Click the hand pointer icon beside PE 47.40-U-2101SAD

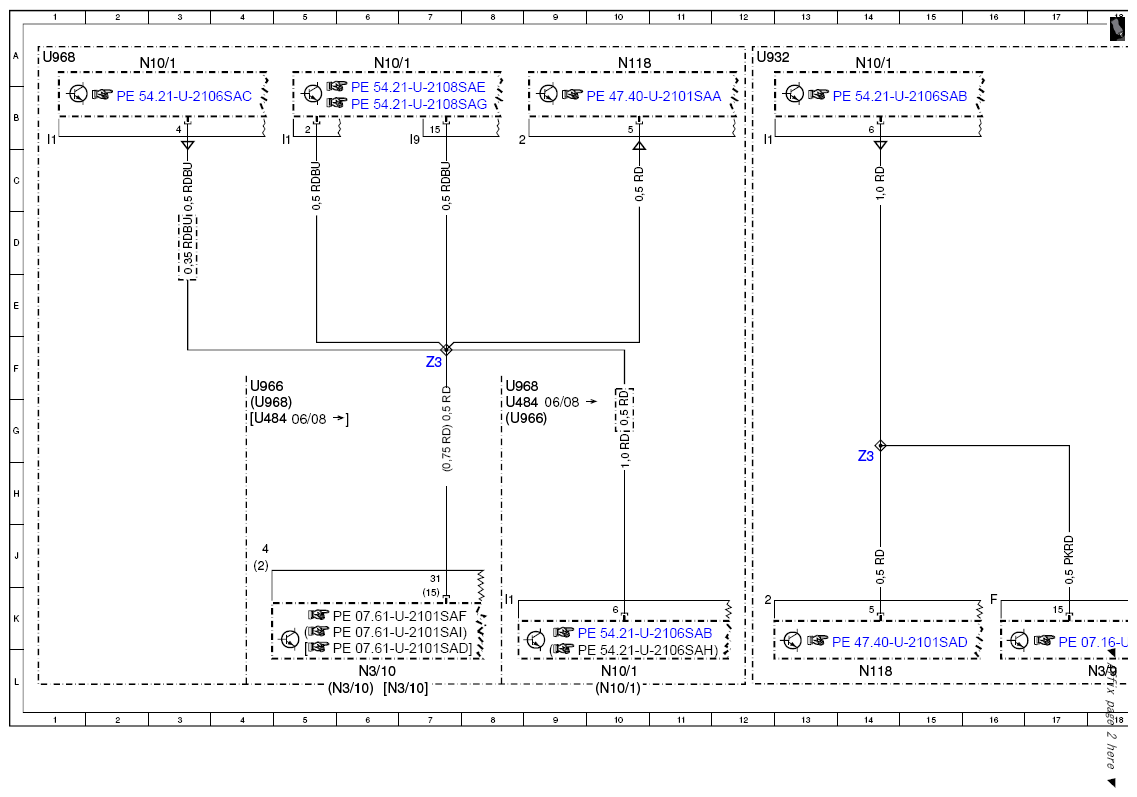pyautogui.click(x=817, y=640)
